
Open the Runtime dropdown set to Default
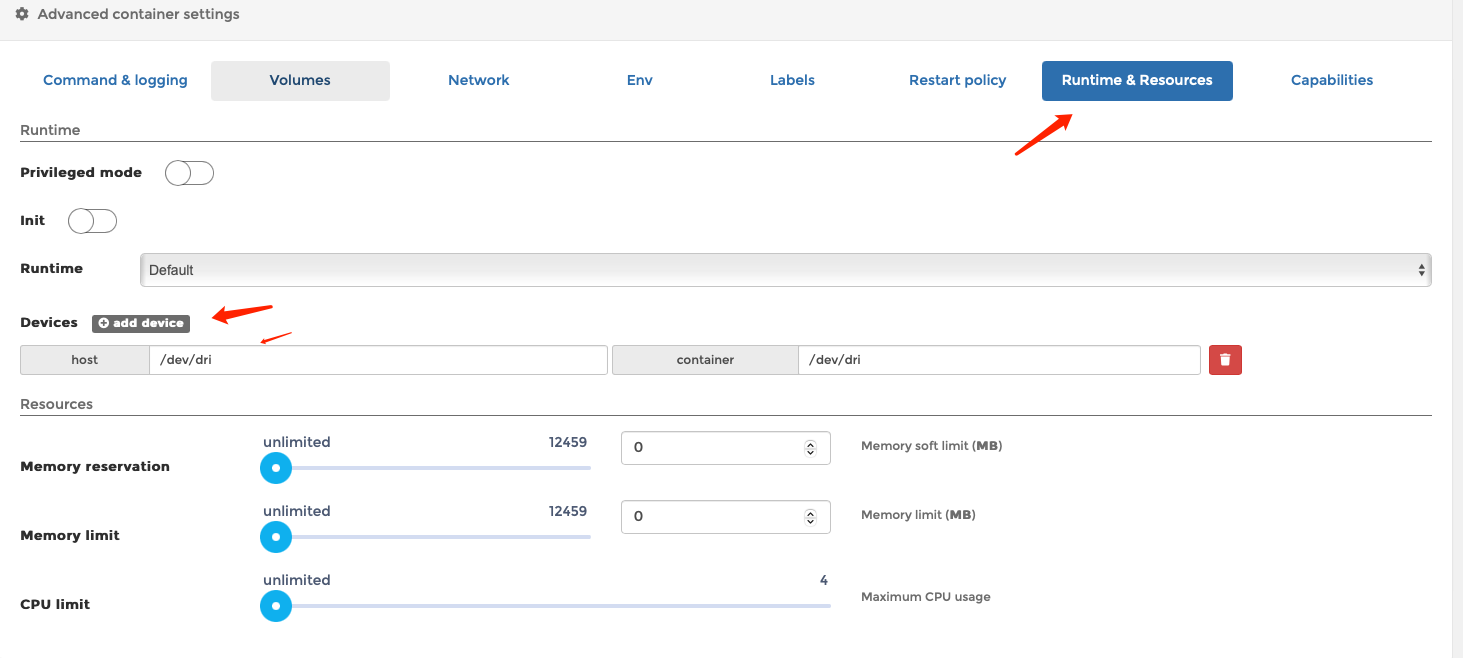click(785, 270)
